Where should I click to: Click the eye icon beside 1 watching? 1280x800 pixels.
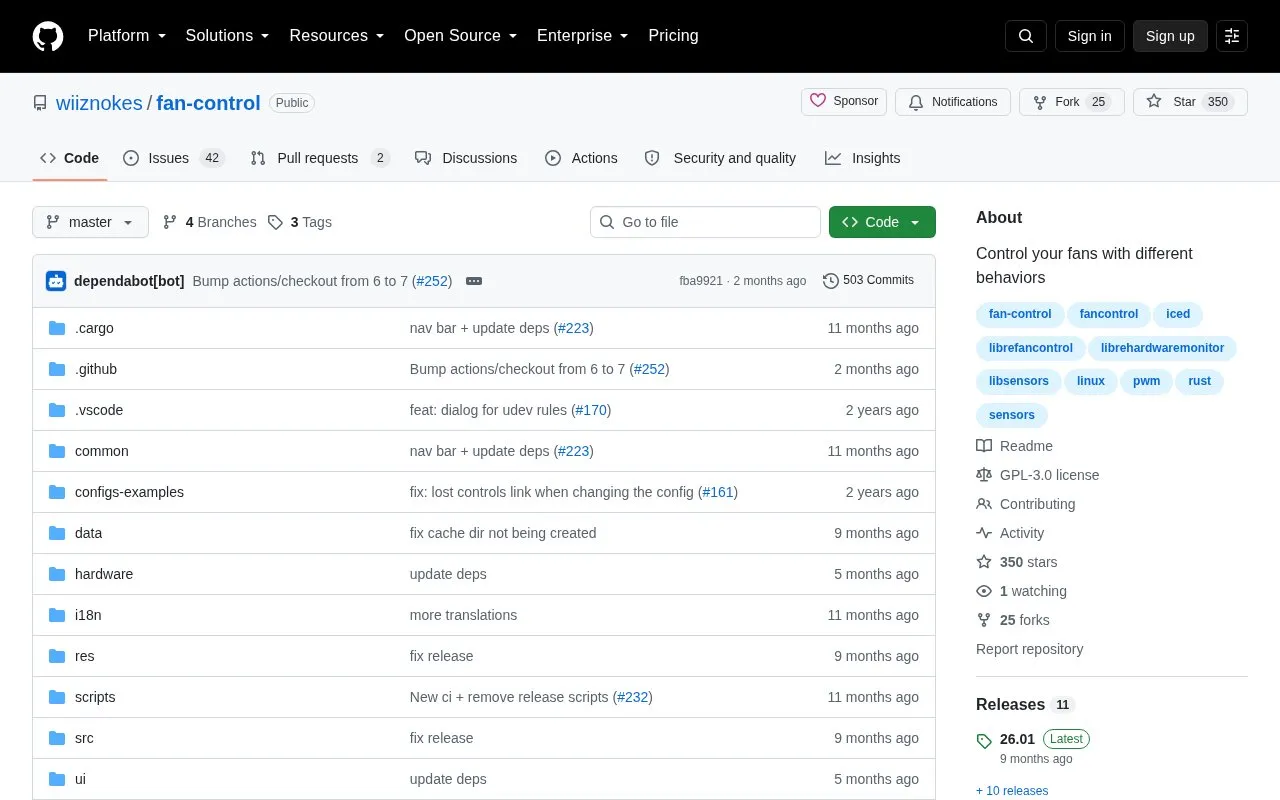pyautogui.click(x=984, y=591)
